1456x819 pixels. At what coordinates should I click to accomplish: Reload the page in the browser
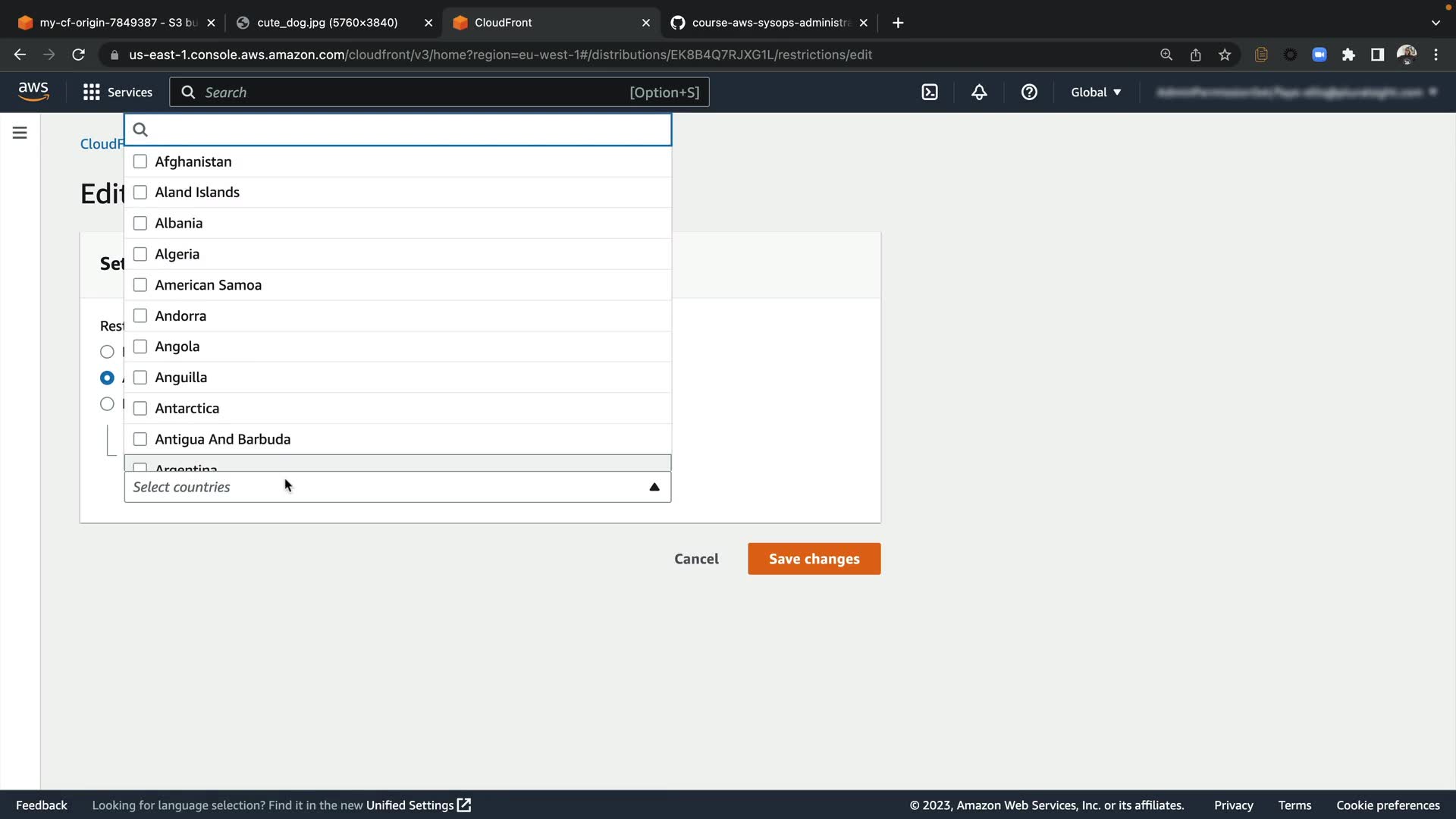pyautogui.click(x=78, y=55)
